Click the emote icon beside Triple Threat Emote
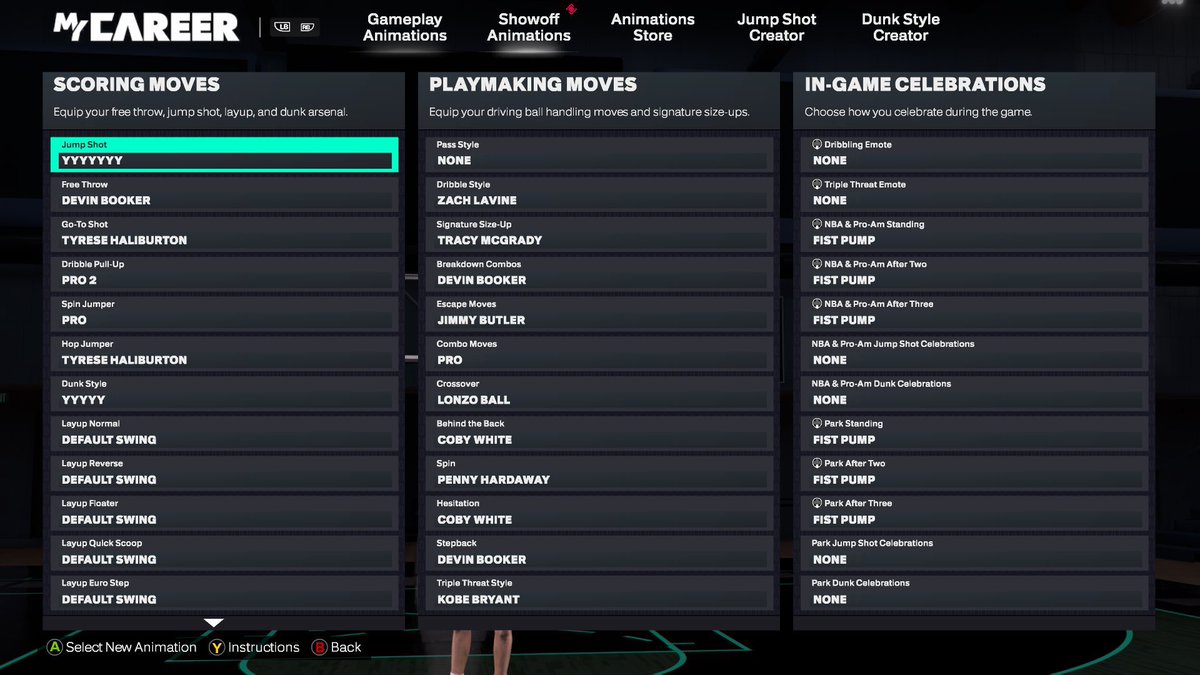 [817, 185]
